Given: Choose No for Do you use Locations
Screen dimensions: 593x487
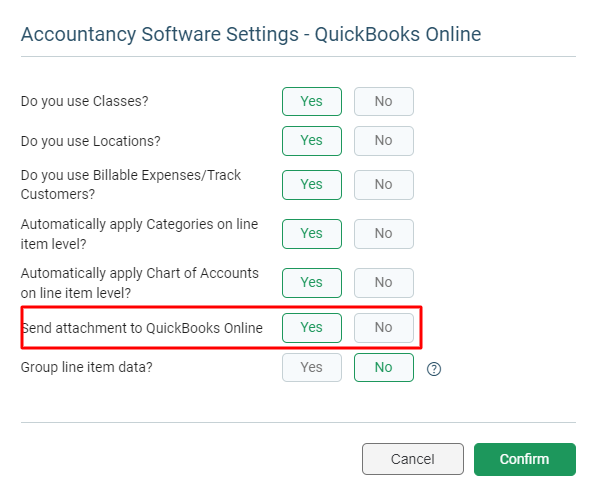Looking at the screenshot, I should [x=383, y=141].
